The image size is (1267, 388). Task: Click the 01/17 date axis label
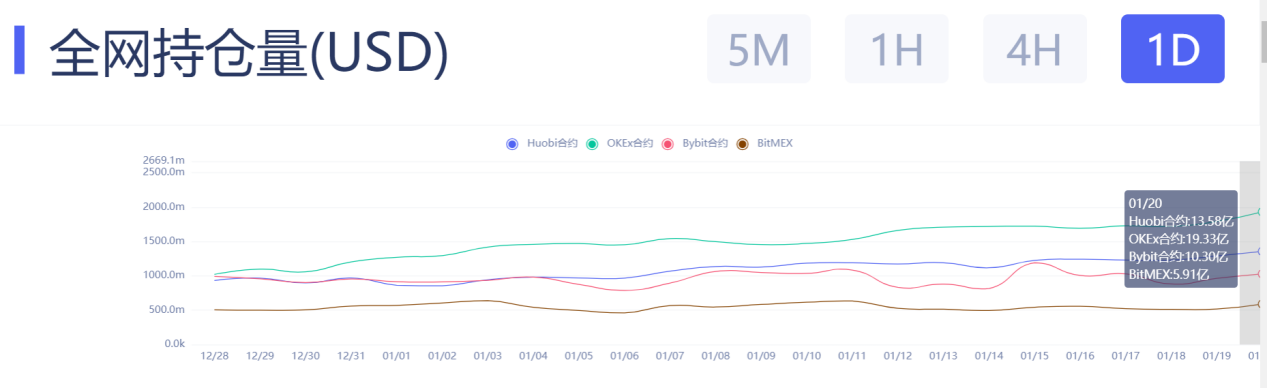pyautogui.click(x=1125, y=356)
